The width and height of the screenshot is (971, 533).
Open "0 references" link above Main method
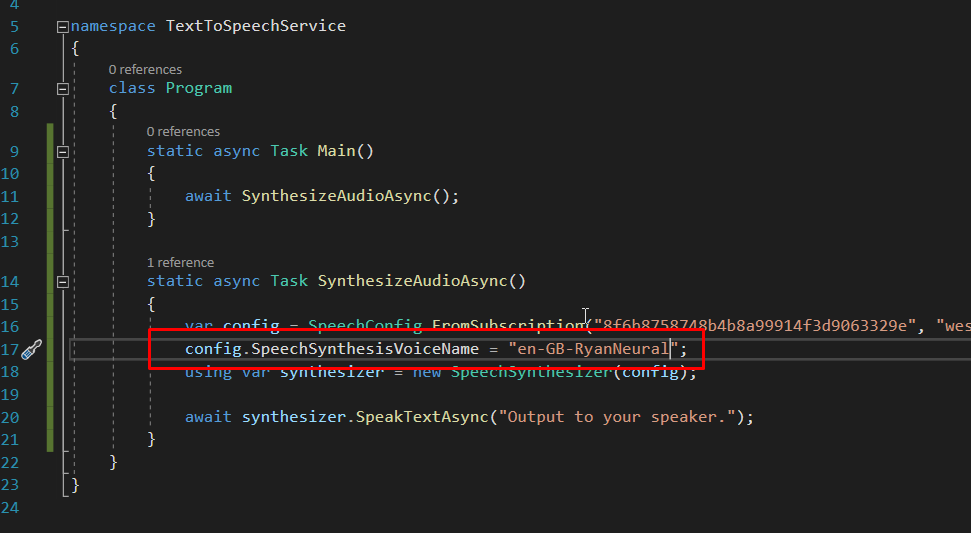coord(183,132)
